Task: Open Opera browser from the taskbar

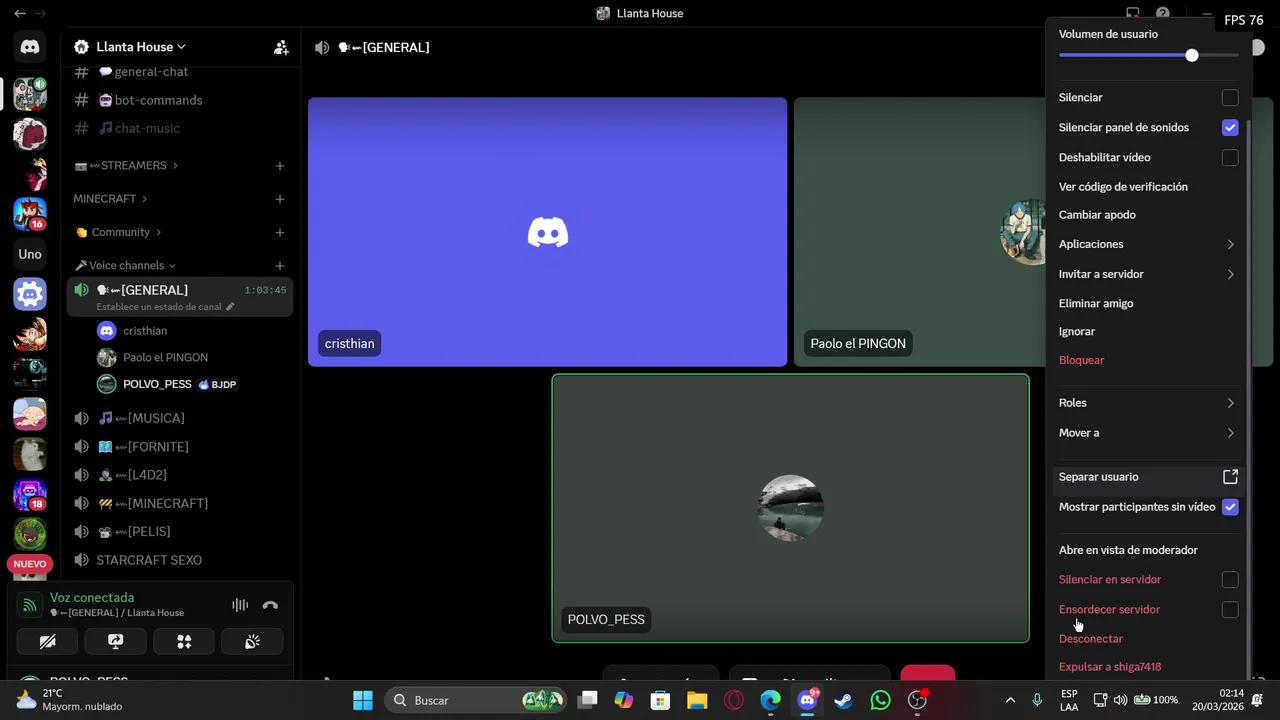Action: tap(734, 700)
